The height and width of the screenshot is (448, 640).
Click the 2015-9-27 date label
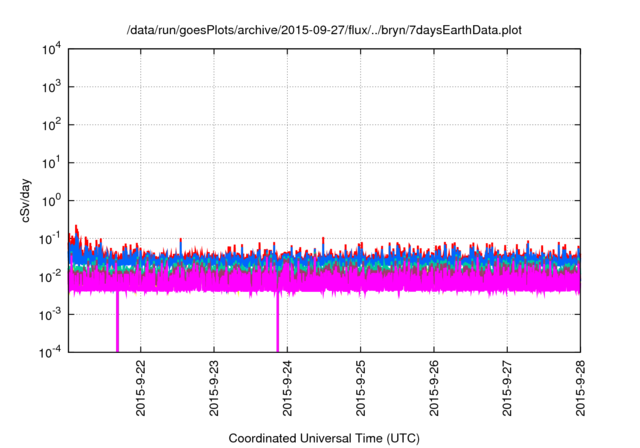tap(507, 388)
